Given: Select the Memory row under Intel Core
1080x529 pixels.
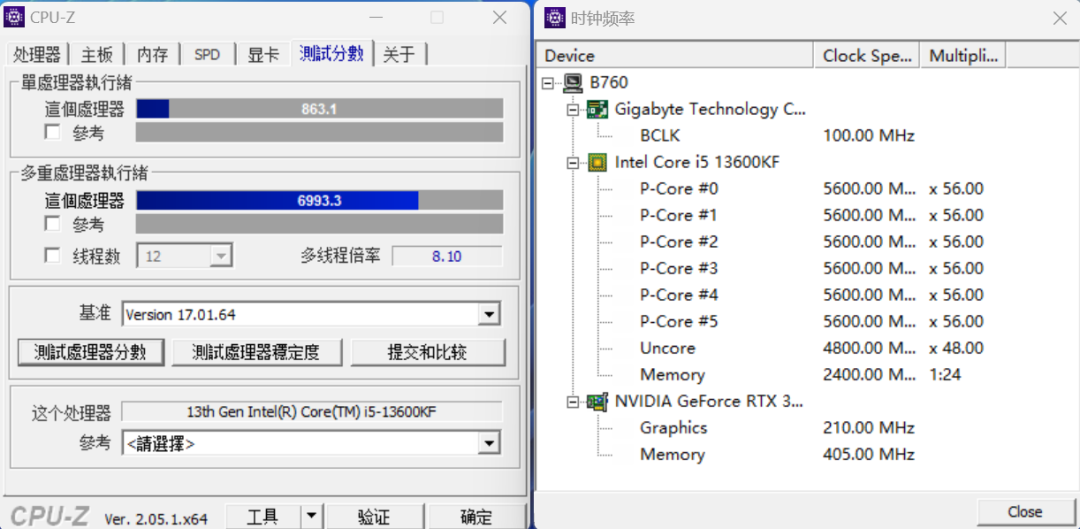Looking at the screenshot, I should coord(672,375).
